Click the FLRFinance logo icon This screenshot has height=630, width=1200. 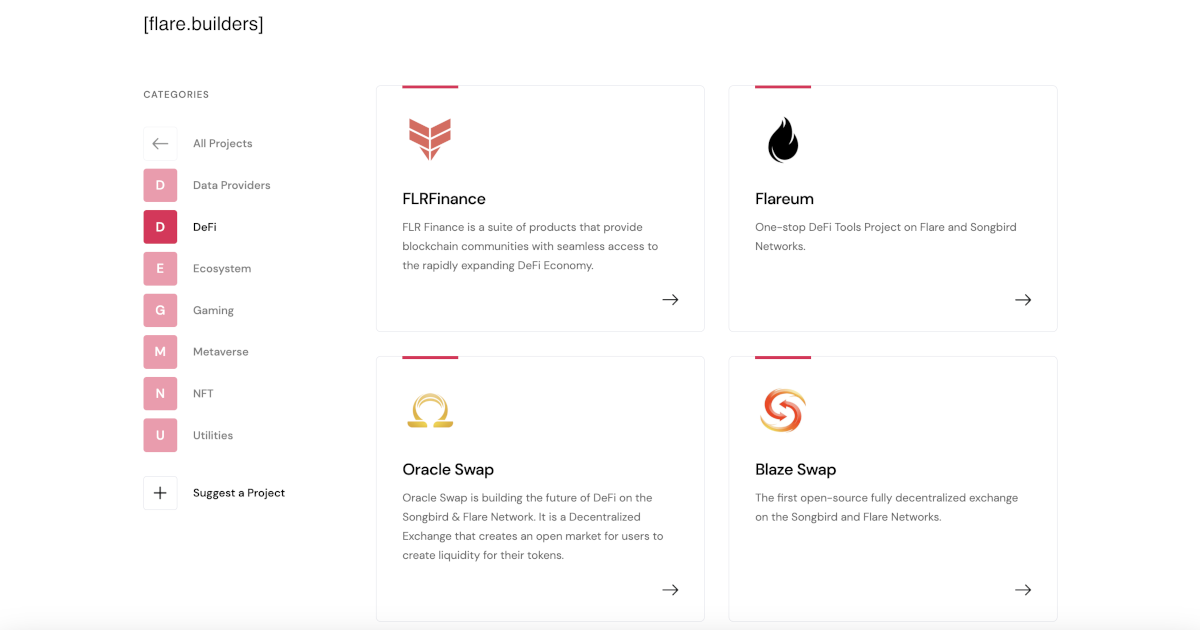[x=430, y=138]
